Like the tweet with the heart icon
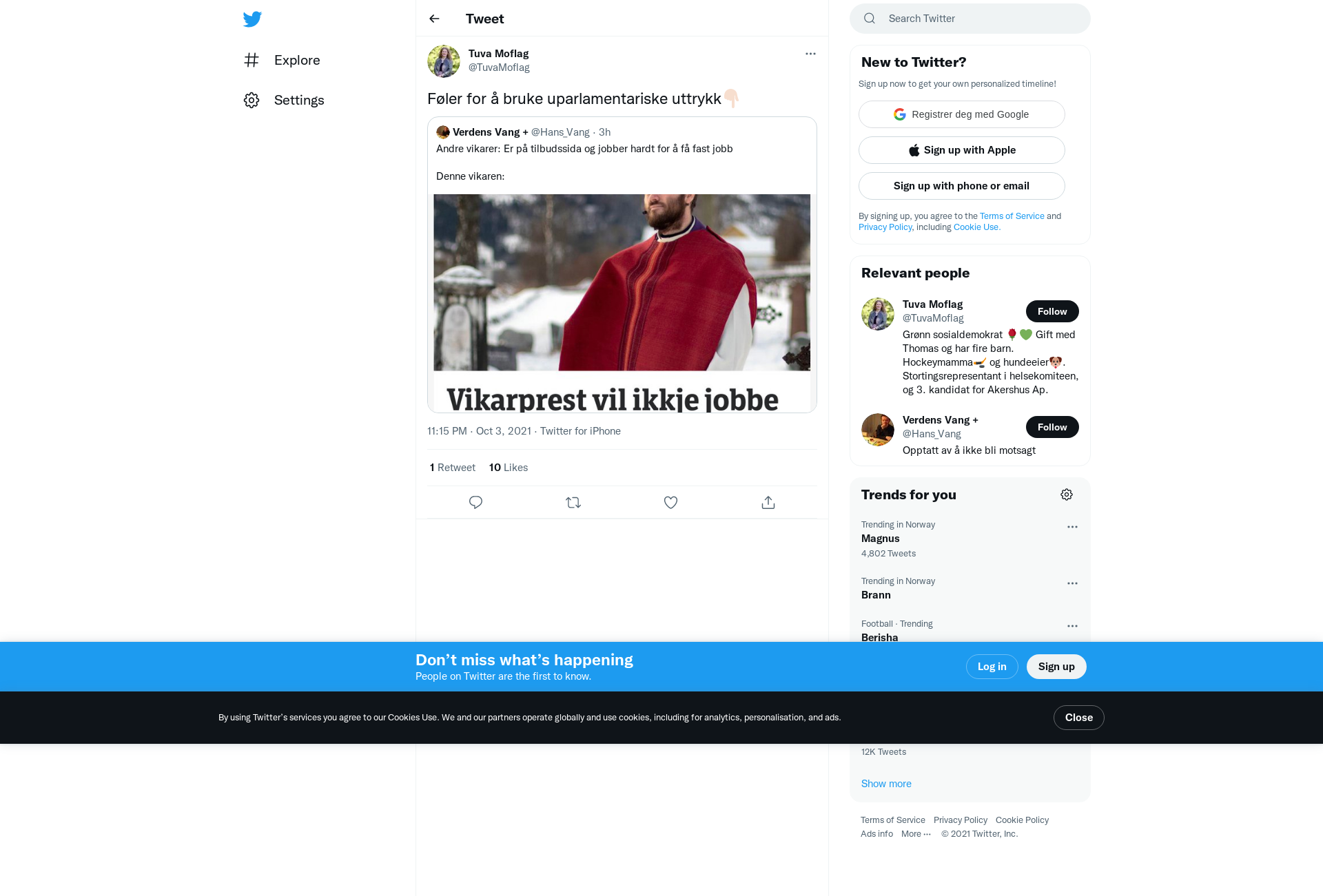The image size is (1323, 896). click(670, 503)
